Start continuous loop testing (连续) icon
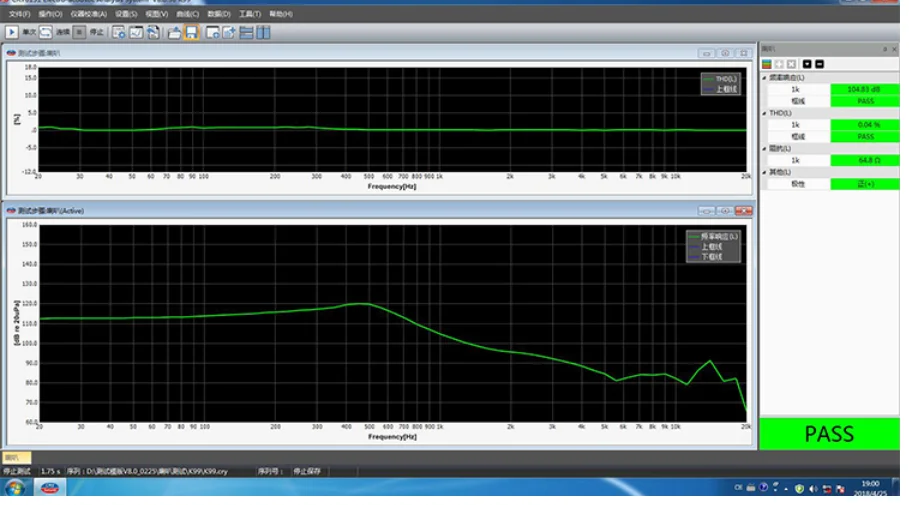Viewport: 909px width, 505px height. 46,32
